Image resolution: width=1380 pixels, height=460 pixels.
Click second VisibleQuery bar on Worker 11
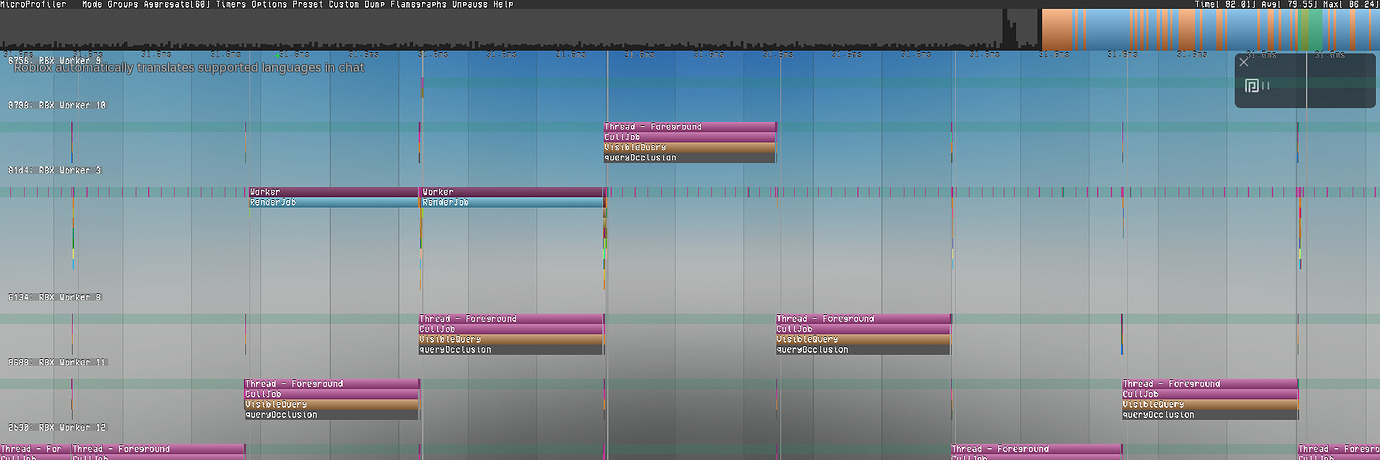(1210, 404)
